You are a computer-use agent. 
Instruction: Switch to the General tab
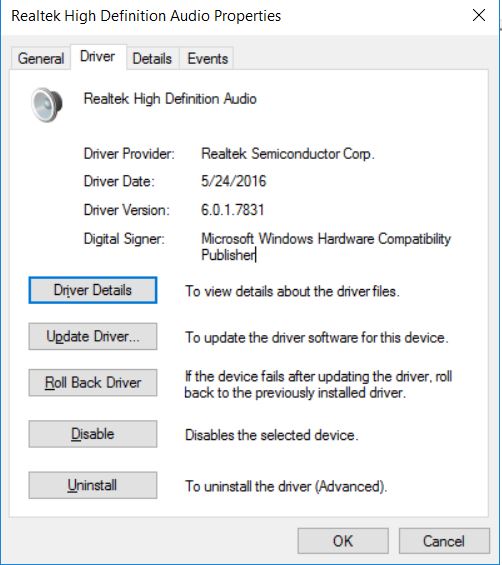click(41, 58)
